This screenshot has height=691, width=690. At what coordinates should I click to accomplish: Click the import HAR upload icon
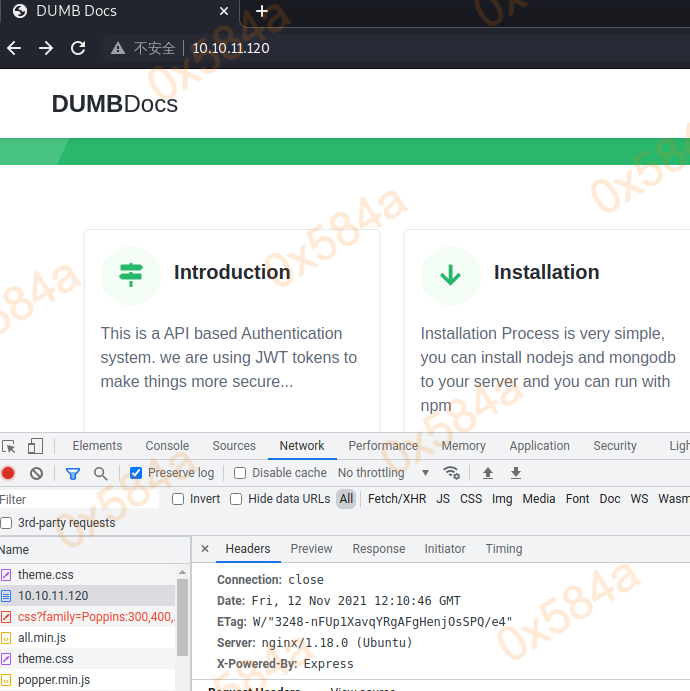488,473
